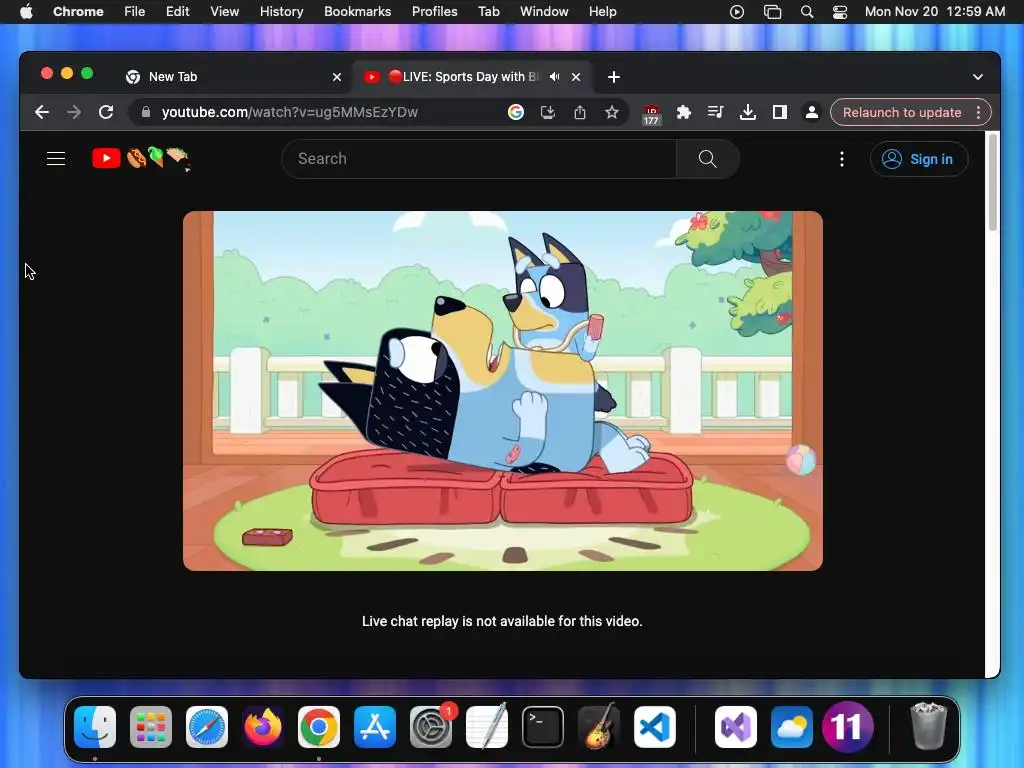
Task: Open Launchpad from the Dock
Action: coord(151,727)
